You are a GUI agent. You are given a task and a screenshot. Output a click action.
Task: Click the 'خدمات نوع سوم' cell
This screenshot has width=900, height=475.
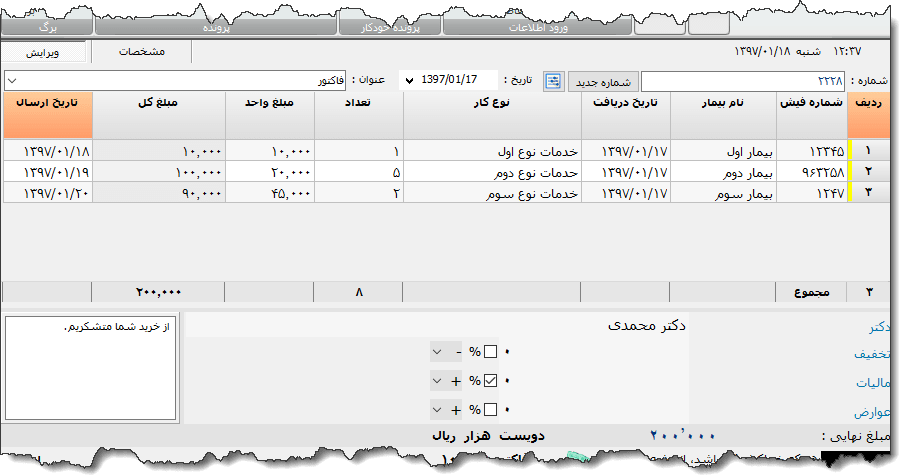pyautogui.click(x=538, y=192)
